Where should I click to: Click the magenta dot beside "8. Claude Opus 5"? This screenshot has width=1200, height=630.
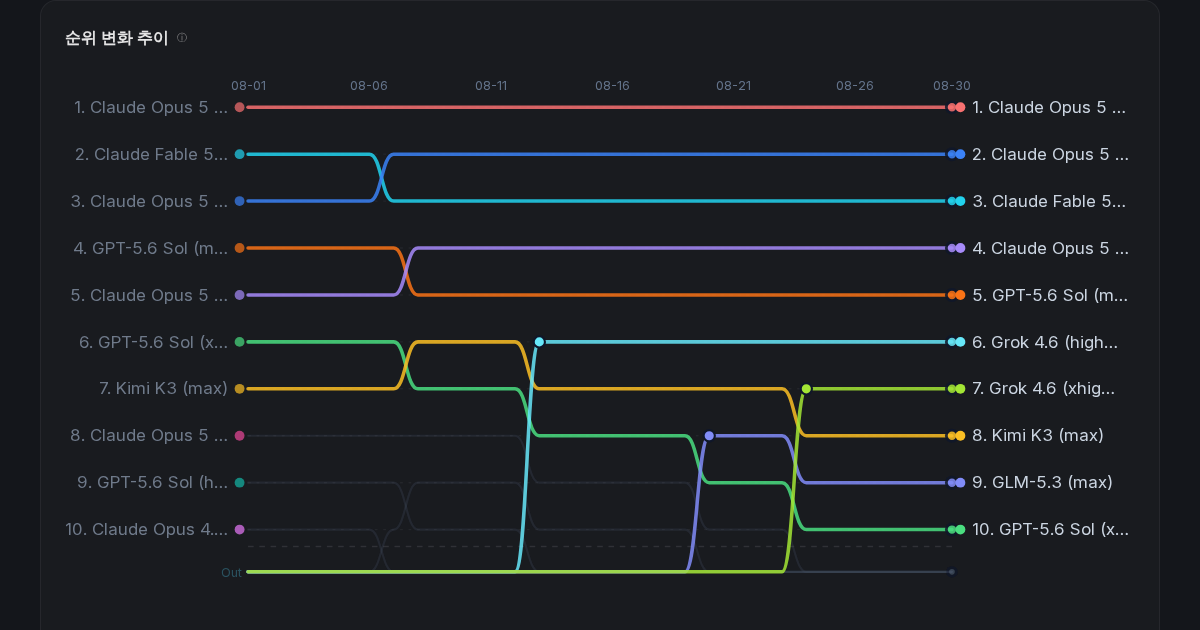239,435
